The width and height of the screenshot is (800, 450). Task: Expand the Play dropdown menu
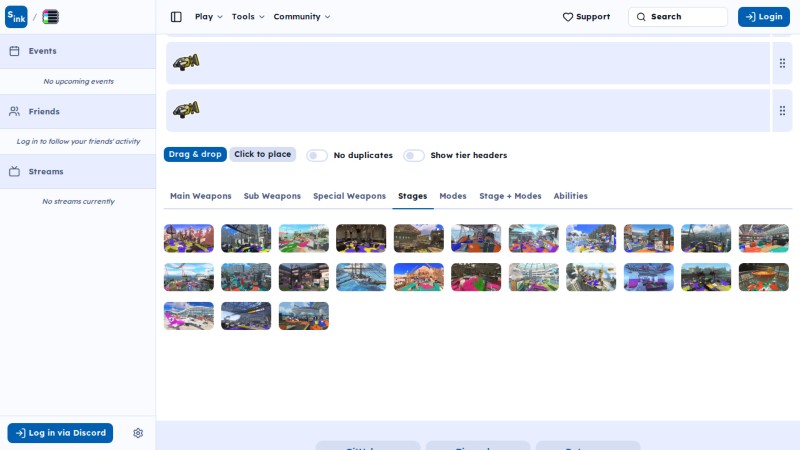pos(209,17)
